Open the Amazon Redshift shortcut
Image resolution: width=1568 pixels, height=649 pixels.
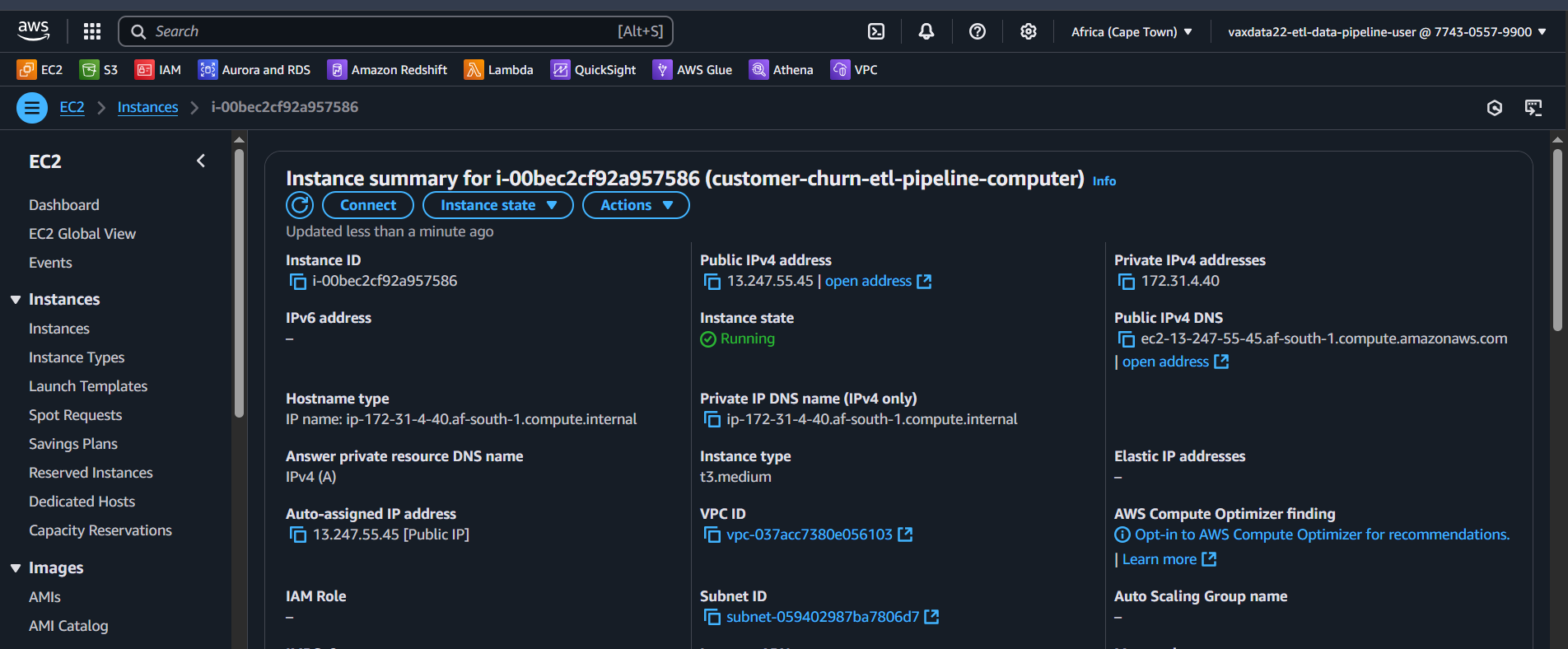(387, 70)
